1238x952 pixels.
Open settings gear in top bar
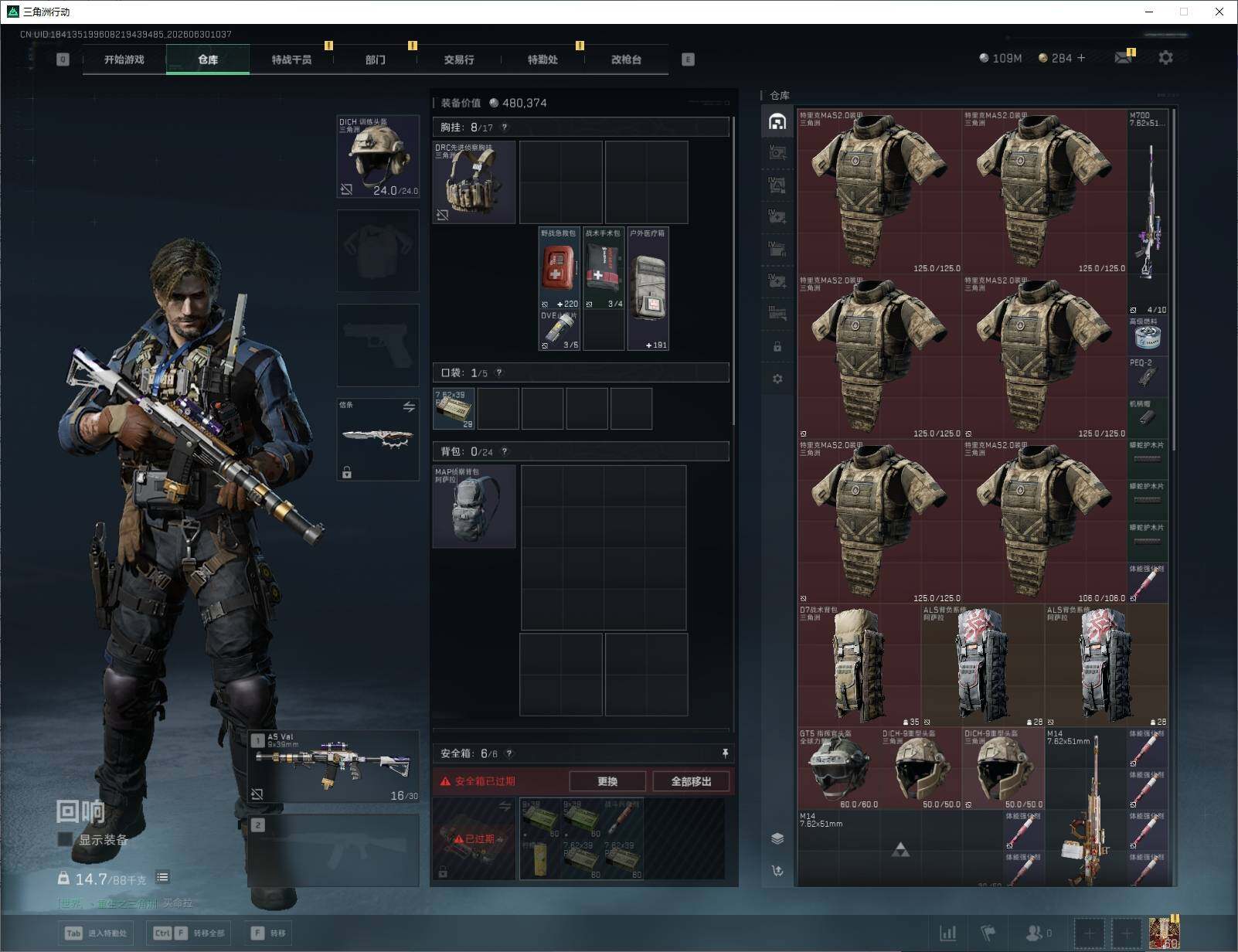(1165, 58)
